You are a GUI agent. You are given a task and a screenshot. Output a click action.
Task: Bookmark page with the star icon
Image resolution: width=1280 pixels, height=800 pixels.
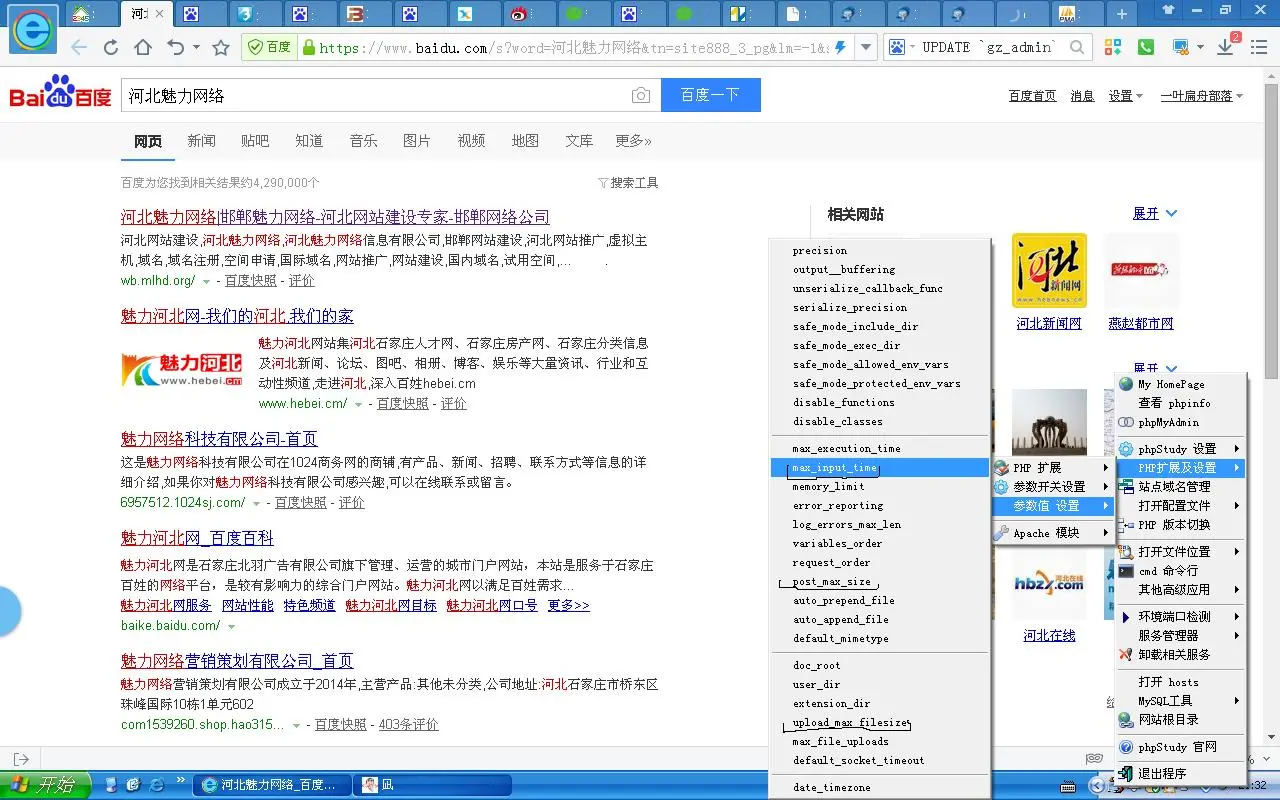[x=221, y=48]
